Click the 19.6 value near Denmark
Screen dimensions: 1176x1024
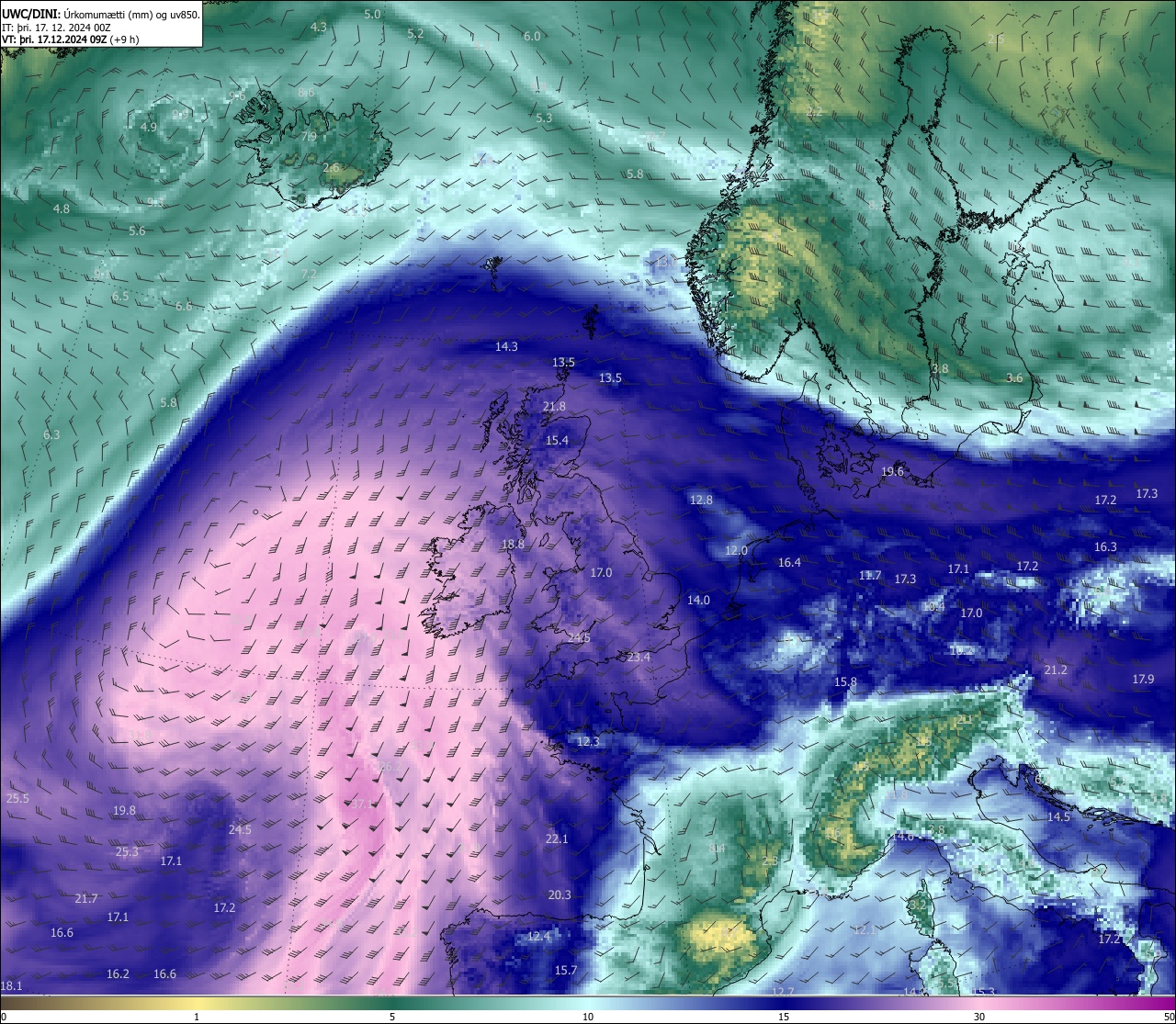[892, 471]
